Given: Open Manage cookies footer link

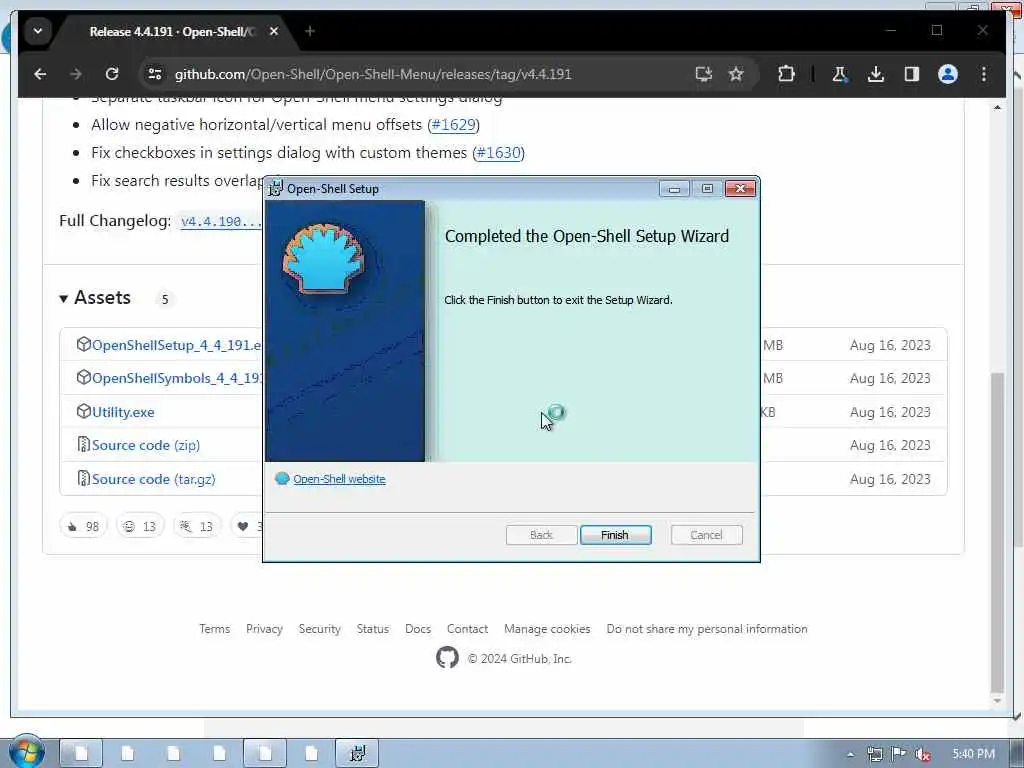Looking at the screenshot, I should click(x=547, y=629).
